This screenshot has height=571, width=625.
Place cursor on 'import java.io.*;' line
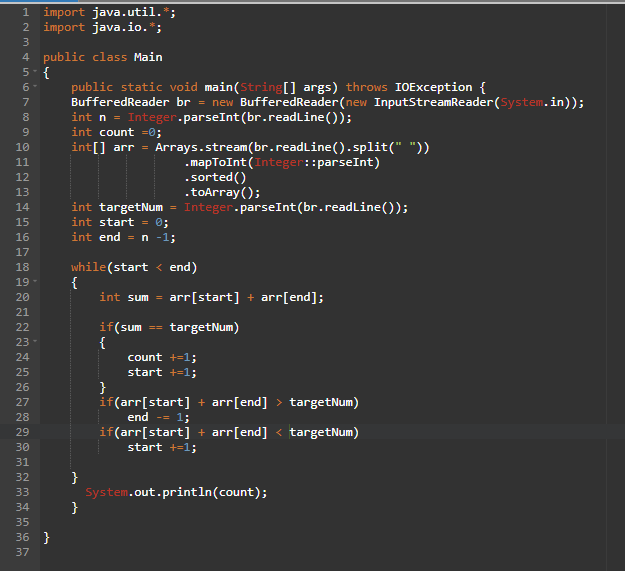[102, 27]
